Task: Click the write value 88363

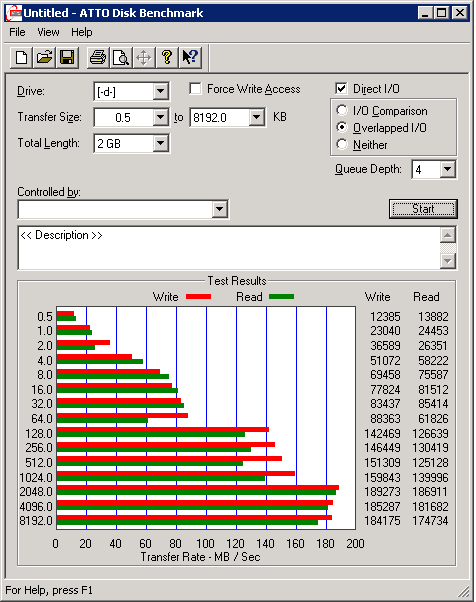Action: (385, 419)
